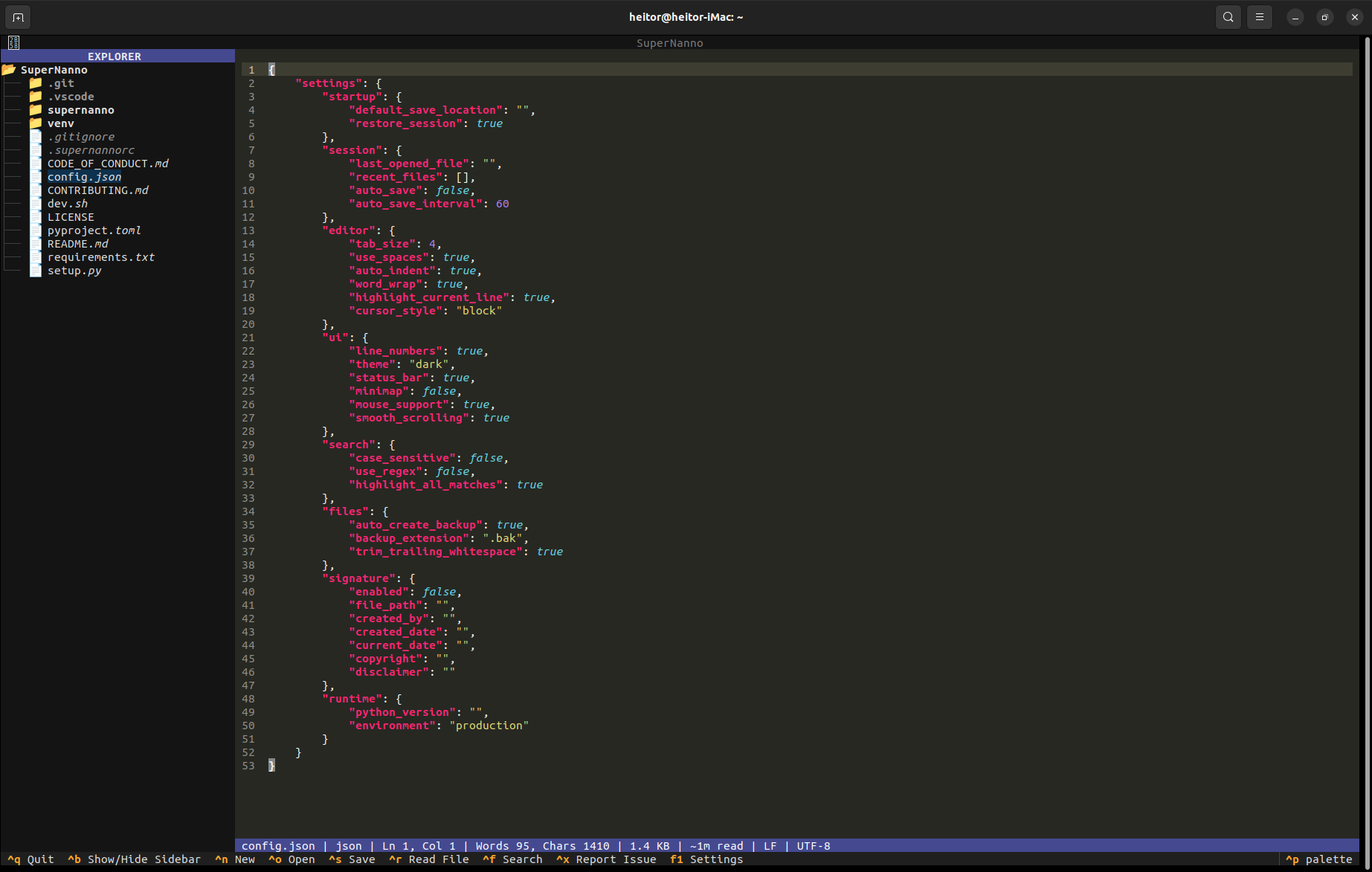This screenshot has width=1372, height=872.
Task: Click ^n New in the footer
Action: click(x=235, y=859)
